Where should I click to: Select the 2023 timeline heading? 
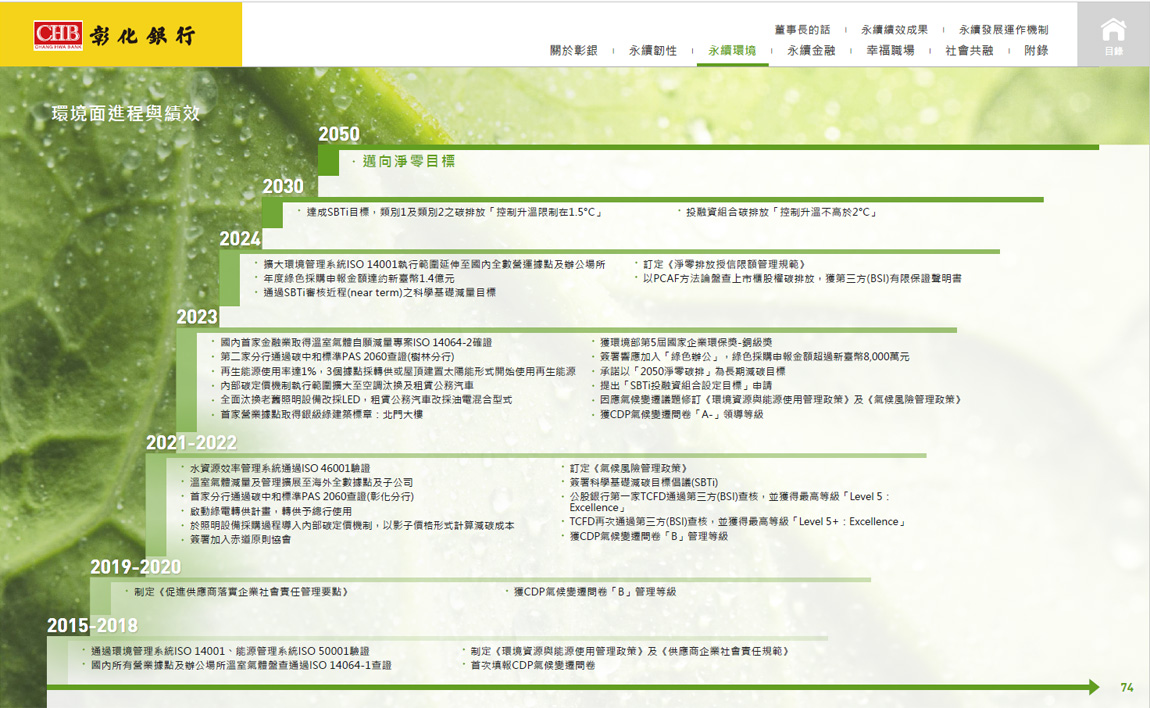point(197,317)
